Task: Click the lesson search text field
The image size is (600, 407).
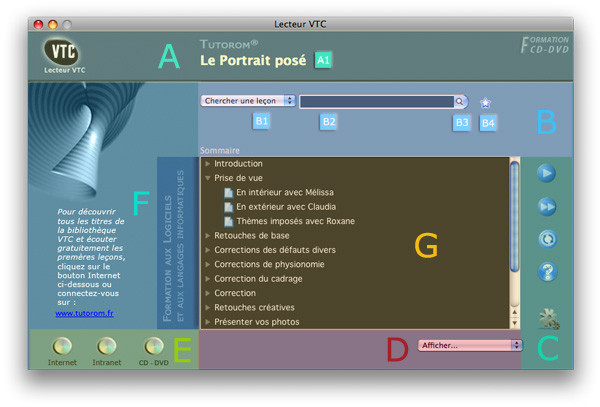Action: tap(377, 101)
